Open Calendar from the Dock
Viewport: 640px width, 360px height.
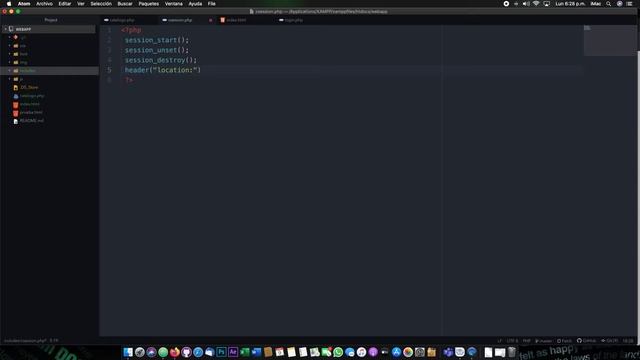[280, 352]
